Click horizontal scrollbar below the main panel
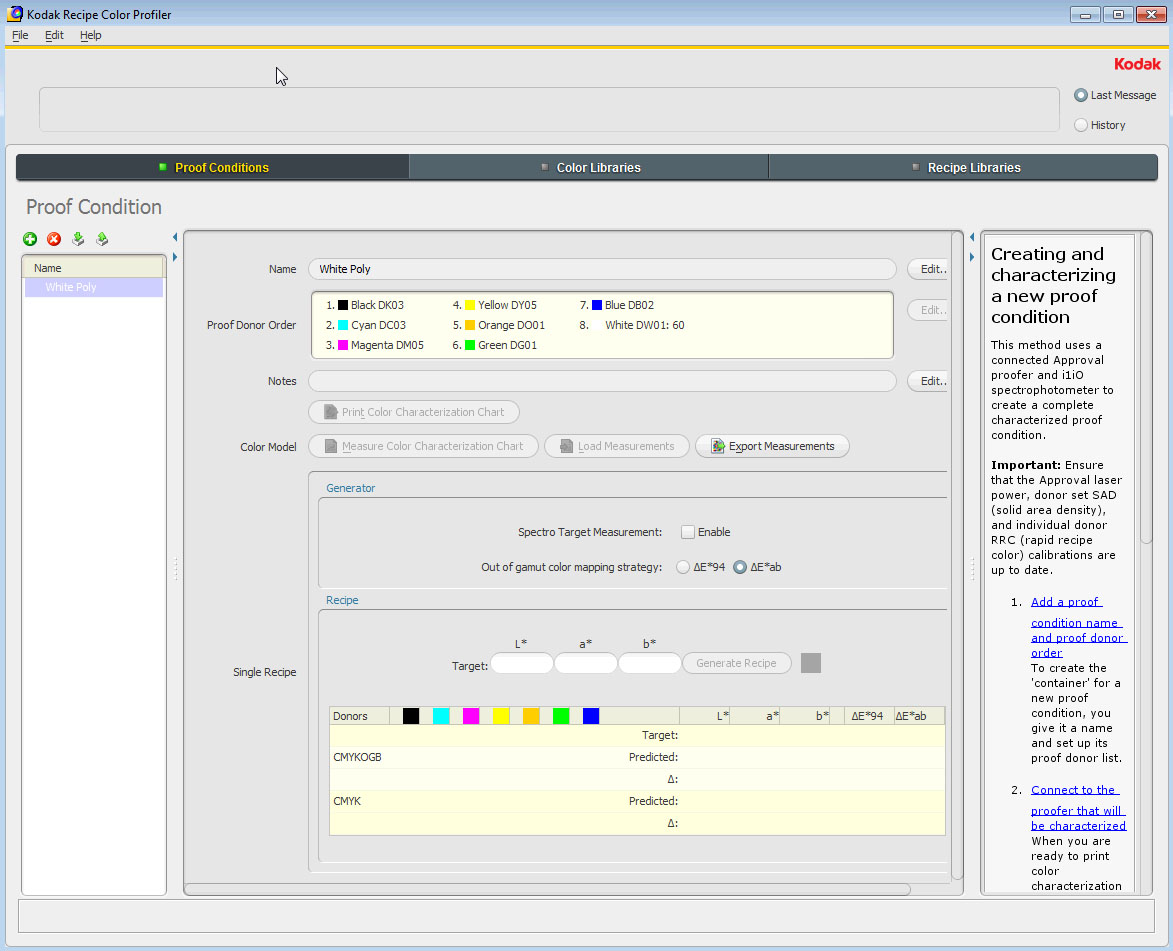Viewport: 1173px width, 951px height. coord(548,890)
